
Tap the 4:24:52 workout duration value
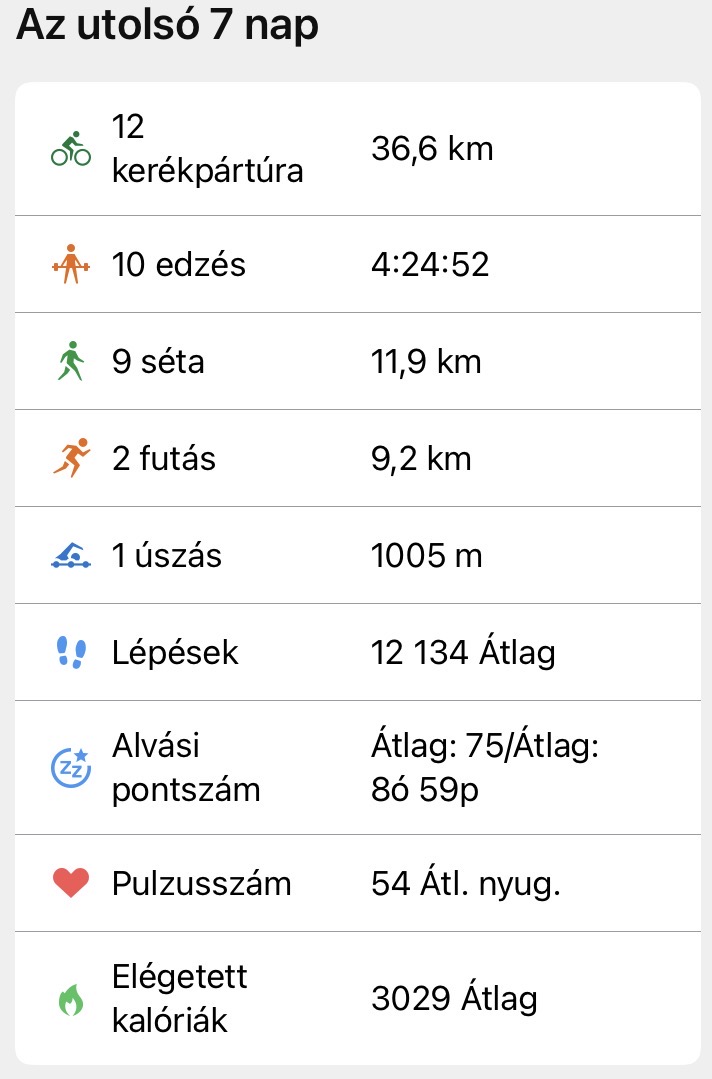tap(429, 265)
